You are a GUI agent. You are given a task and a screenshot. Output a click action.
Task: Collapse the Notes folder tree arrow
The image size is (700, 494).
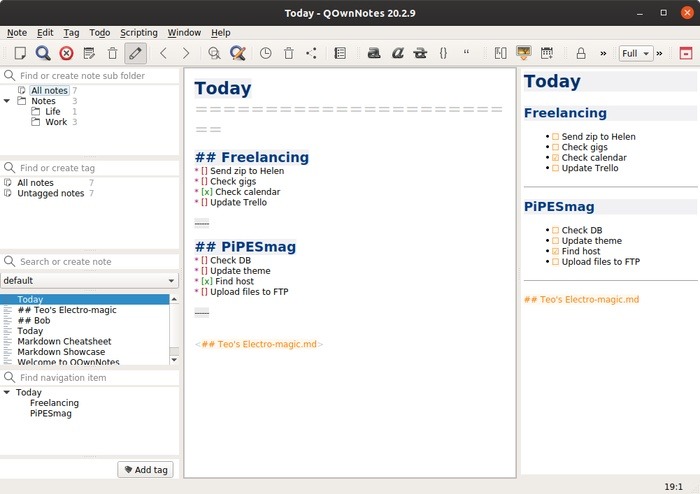tap(7, 101)
